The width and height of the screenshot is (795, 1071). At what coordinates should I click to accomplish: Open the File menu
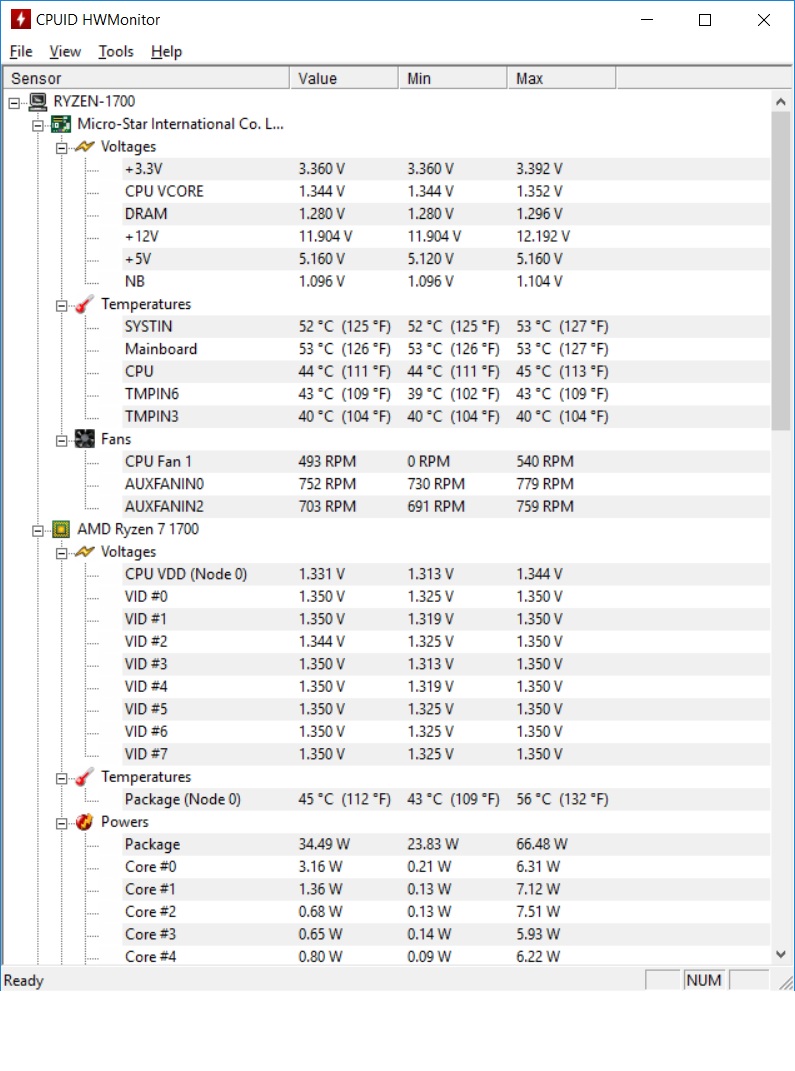click(21, 52)
